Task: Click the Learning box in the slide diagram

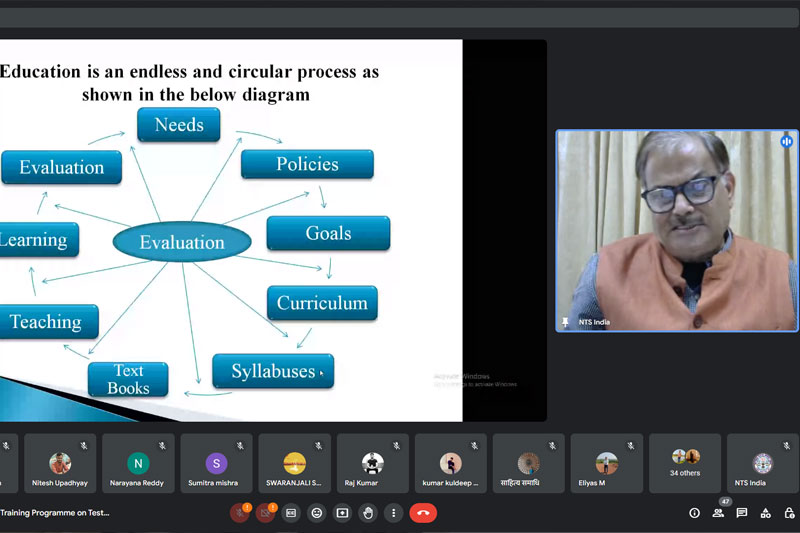Action: (39, 240)
